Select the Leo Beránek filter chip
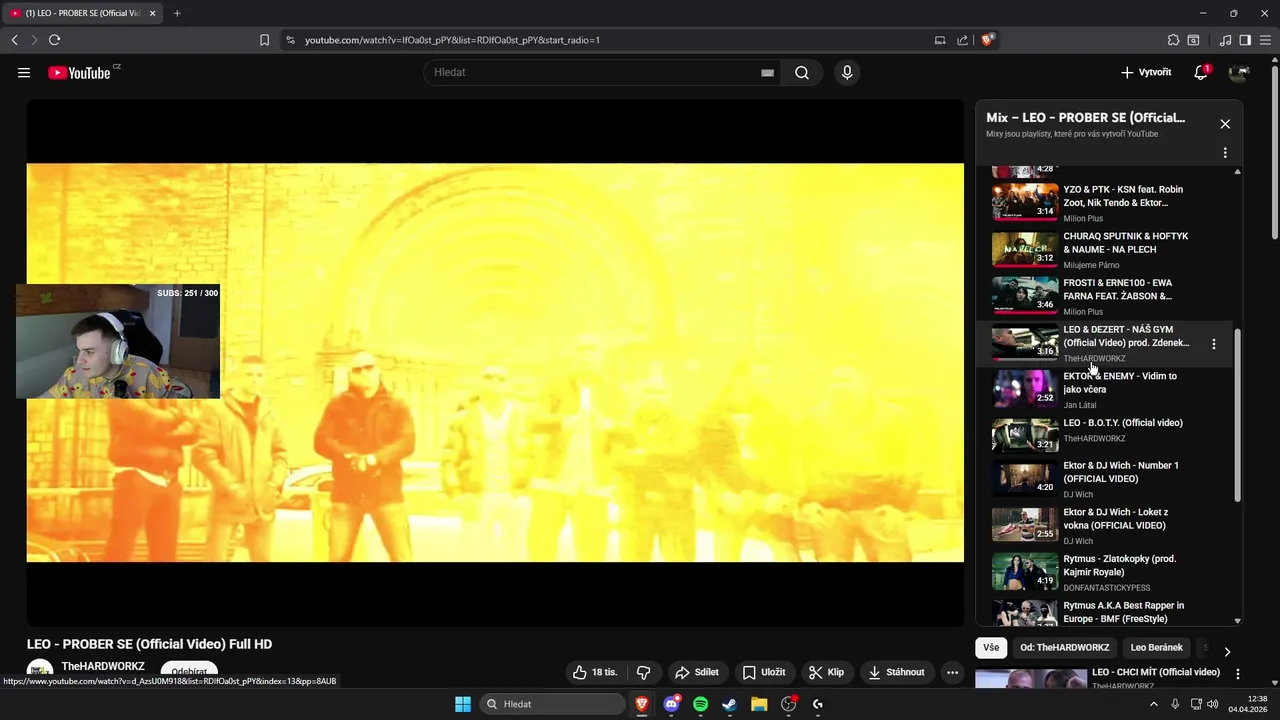The width and height of the screenshot is (1280, 720). [1157, 648]
